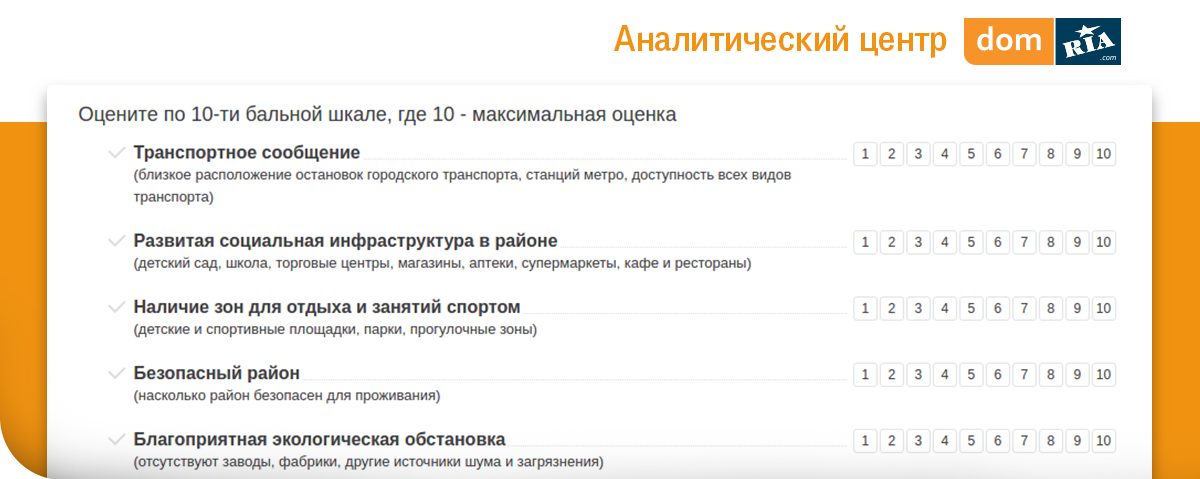
Task: Give Развитая социальная инфраструктура score 1
Action: click(865, 242)
